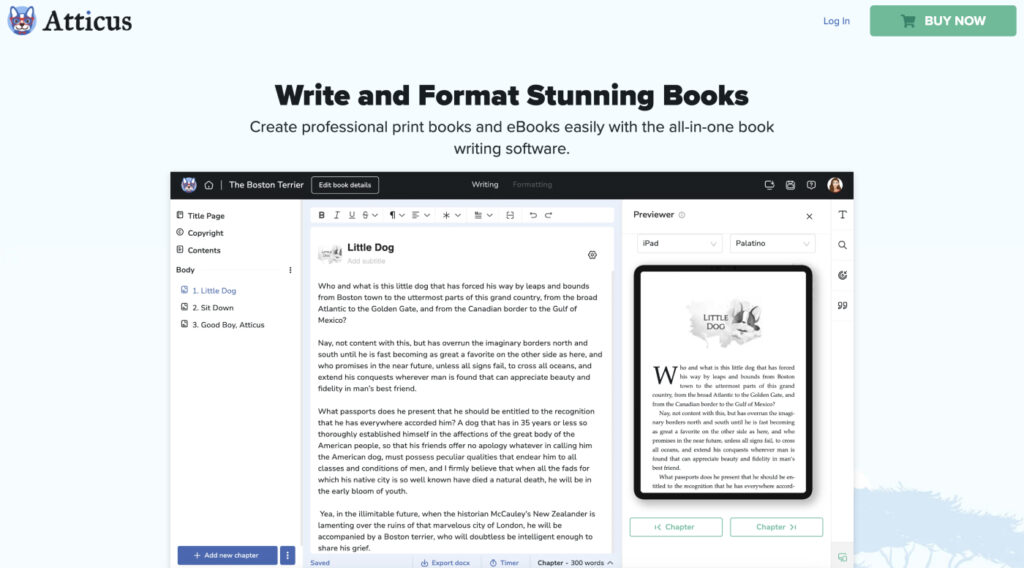This screenshot has width=1024, height=568.
Task: Open the writing goals icon in right sidebar
Action: tap(842, 275)
